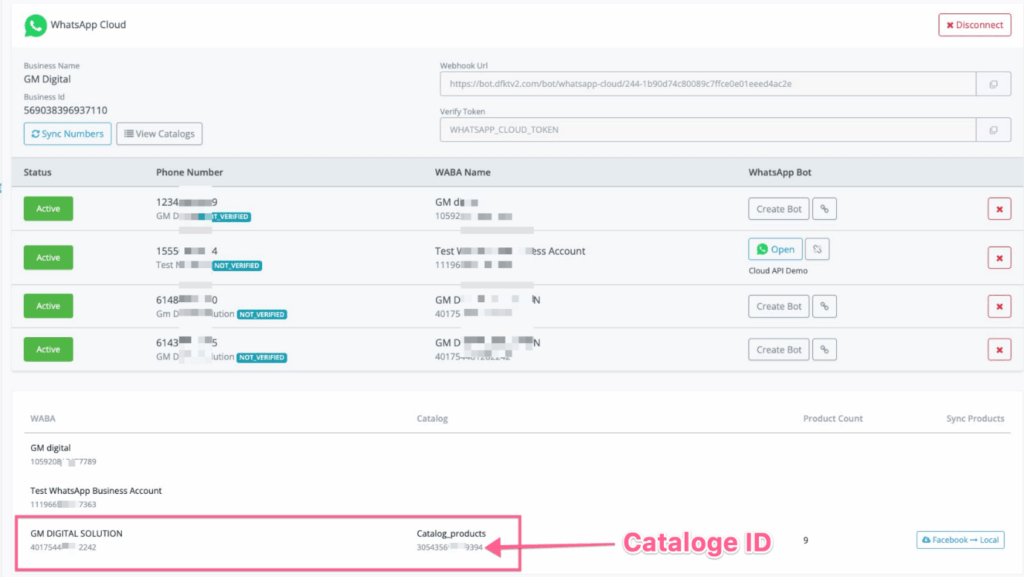Remove the last phone number row
1024x577 pixels.
(x=999, y=349)
